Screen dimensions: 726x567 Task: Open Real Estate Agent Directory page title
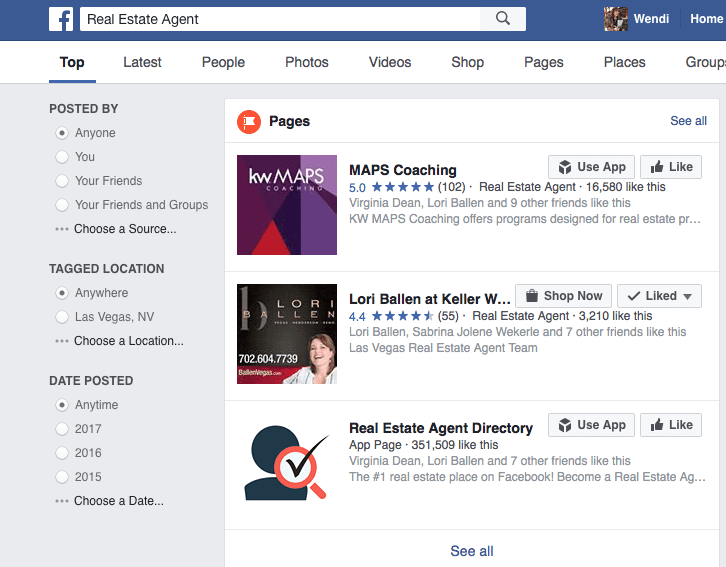tap(441, 429)
